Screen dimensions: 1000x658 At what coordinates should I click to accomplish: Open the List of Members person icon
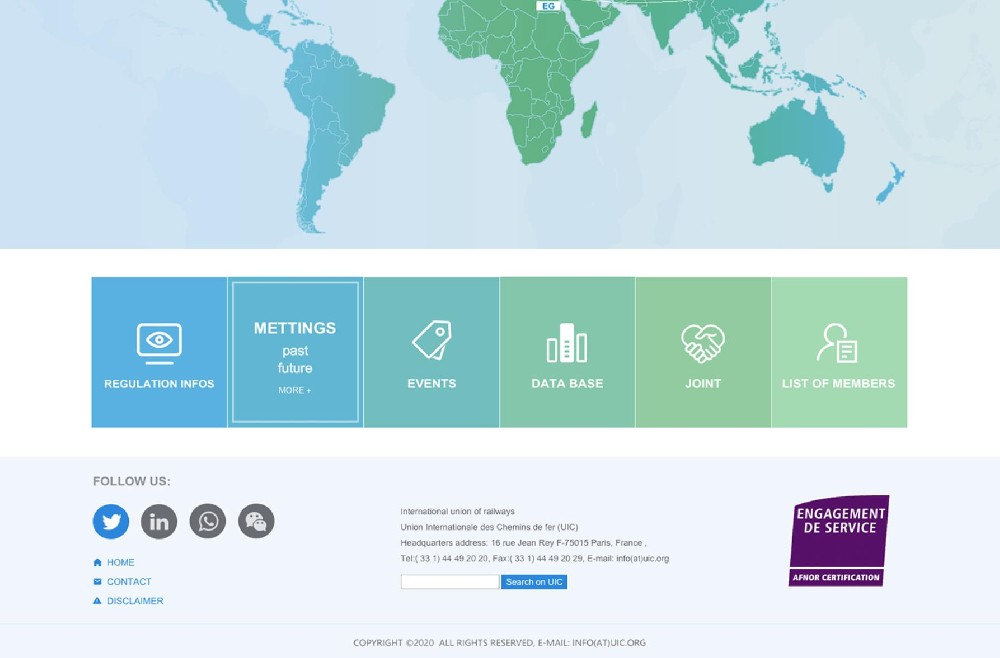click(x=838, y=343)
